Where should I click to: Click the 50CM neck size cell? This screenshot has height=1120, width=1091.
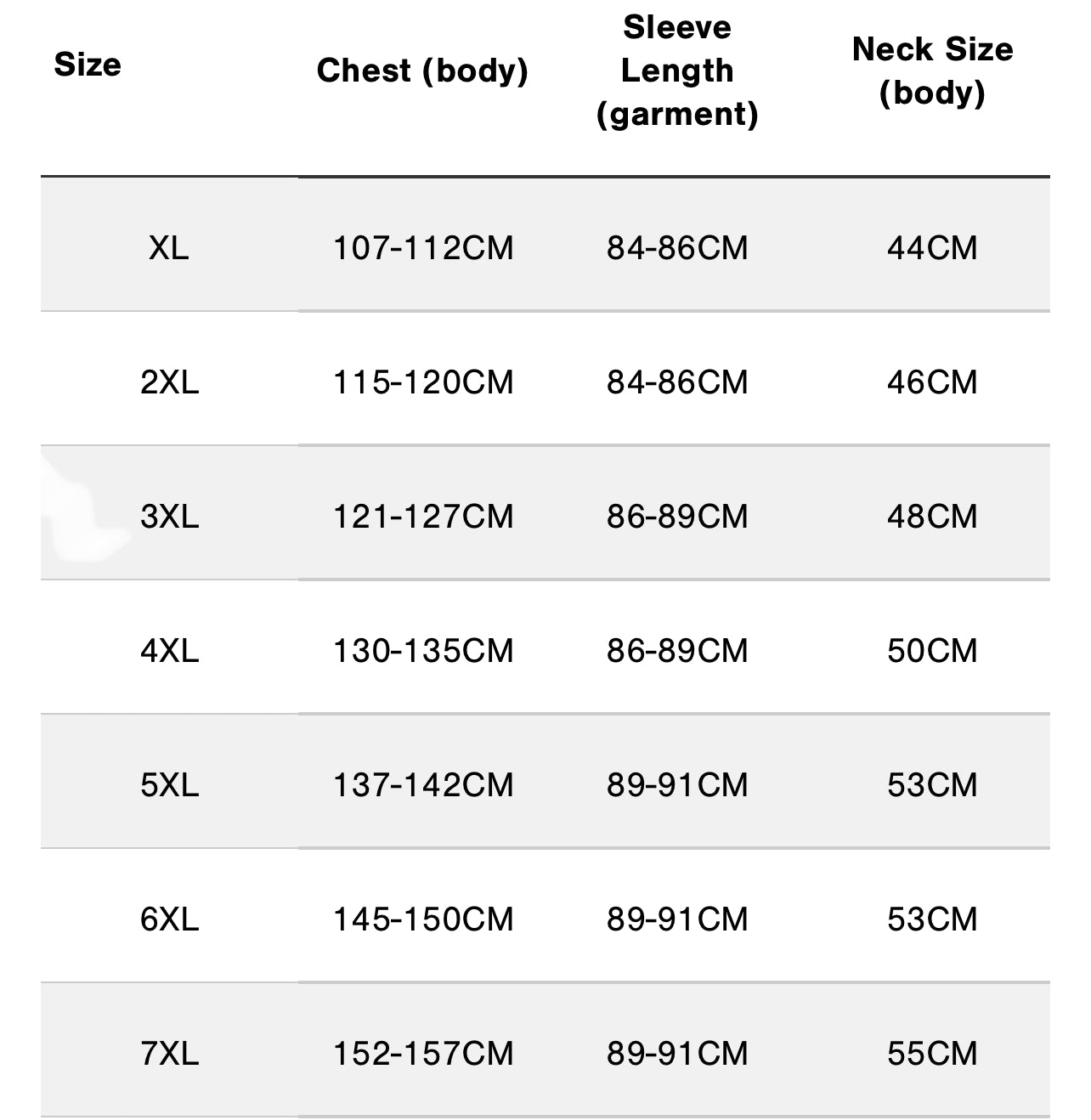(x=932, y=651)
